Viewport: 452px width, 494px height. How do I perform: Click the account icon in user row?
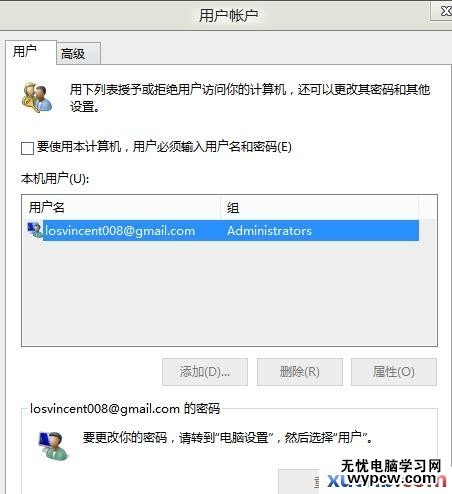coord(35,230)
